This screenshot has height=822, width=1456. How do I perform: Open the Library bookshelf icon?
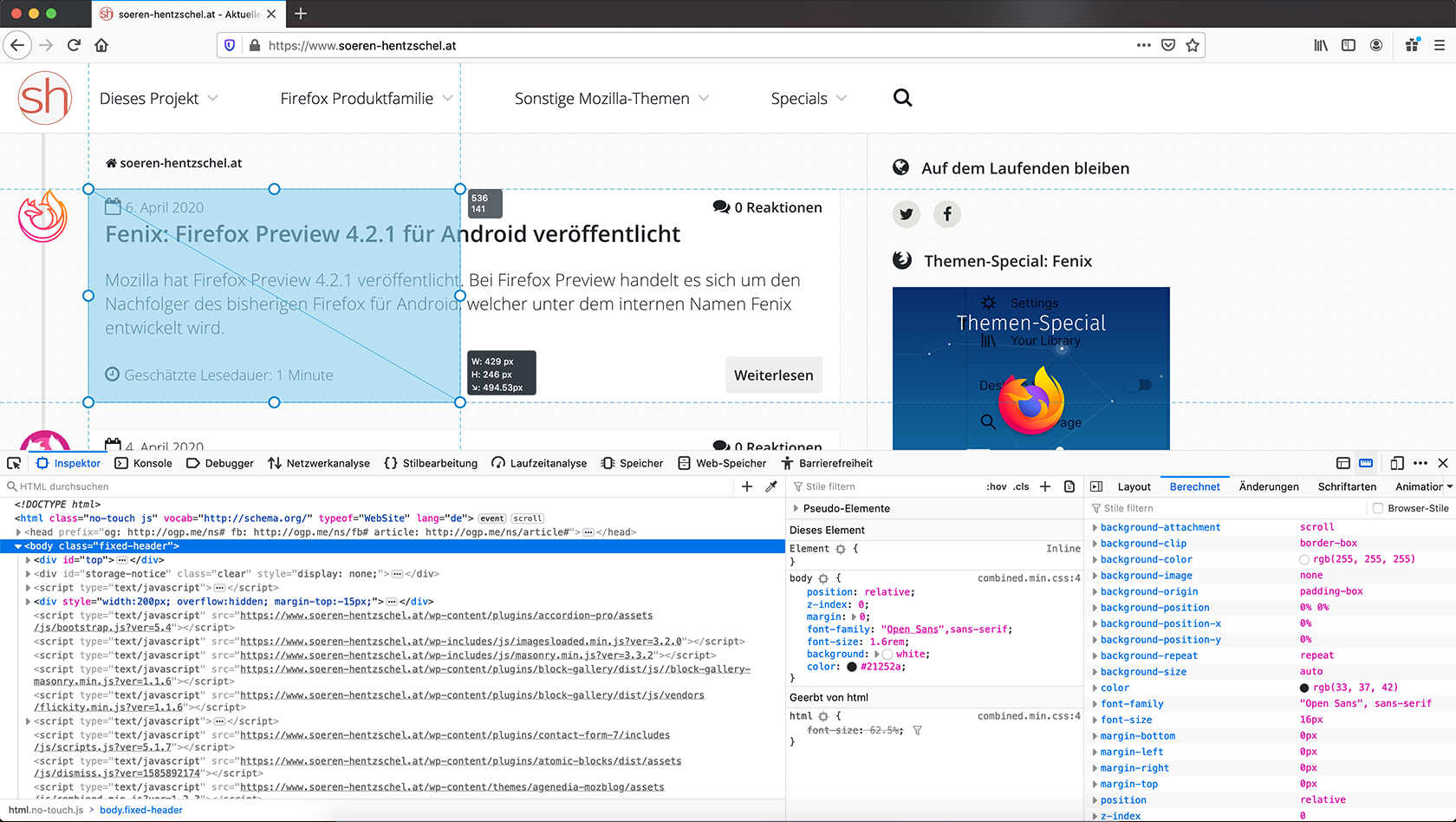pos(1321,45)
